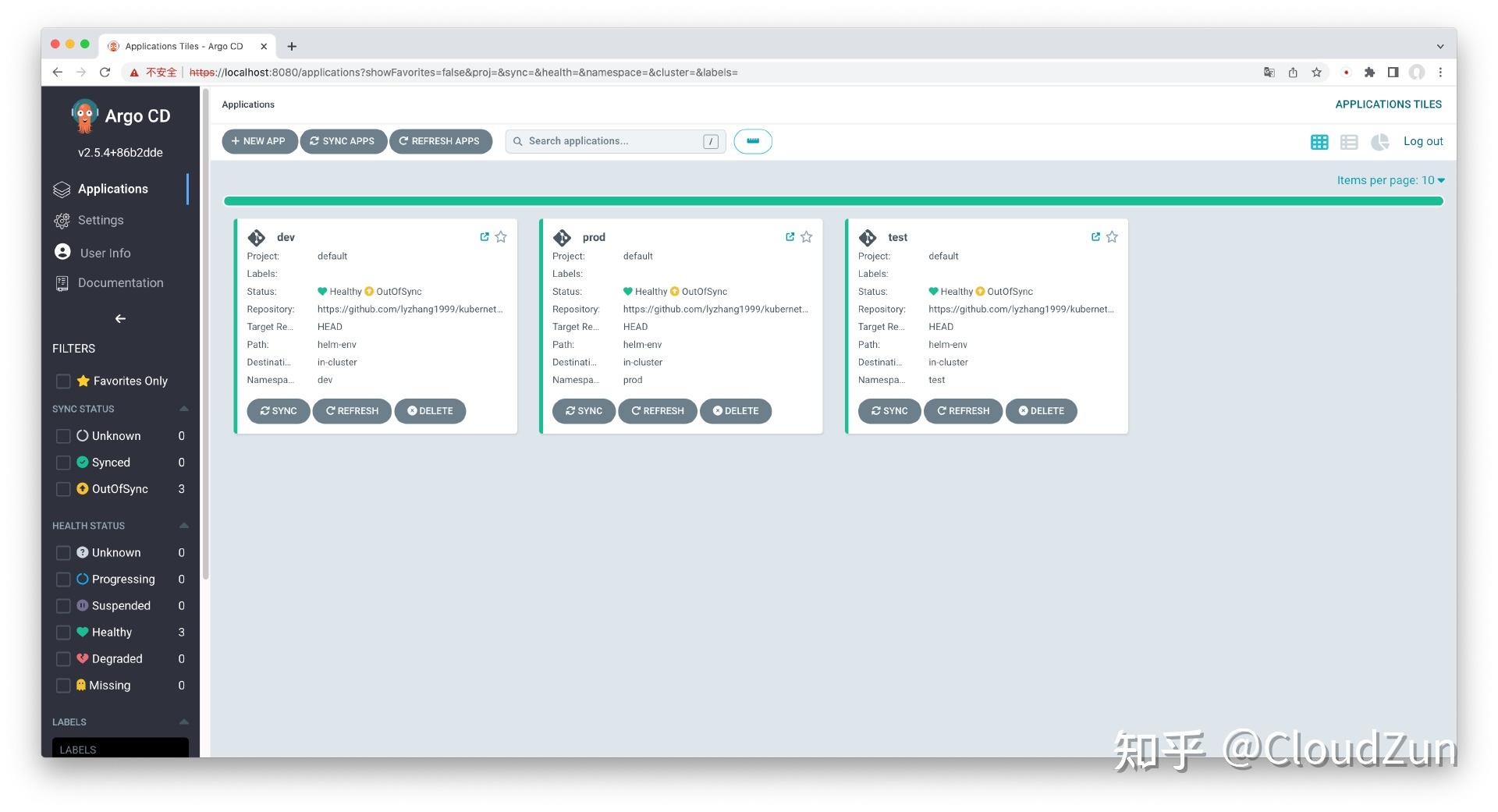Click git icon on dev card
Viewport: 1498px width, 812px height.
pyautogui.click(x=257, y=237)
